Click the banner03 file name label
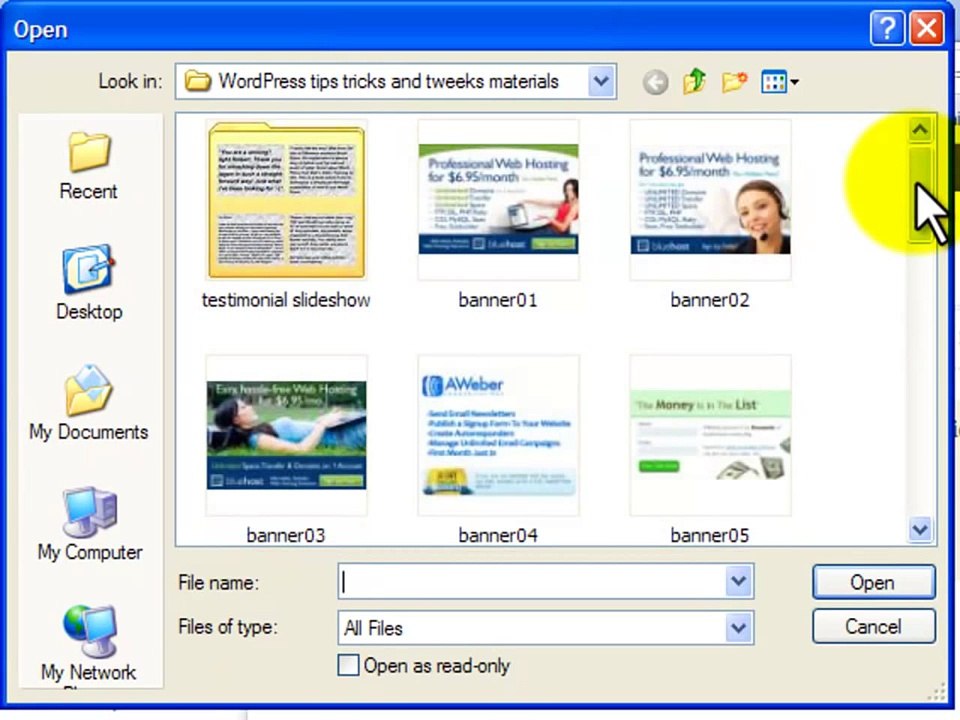 click(286, 535)
